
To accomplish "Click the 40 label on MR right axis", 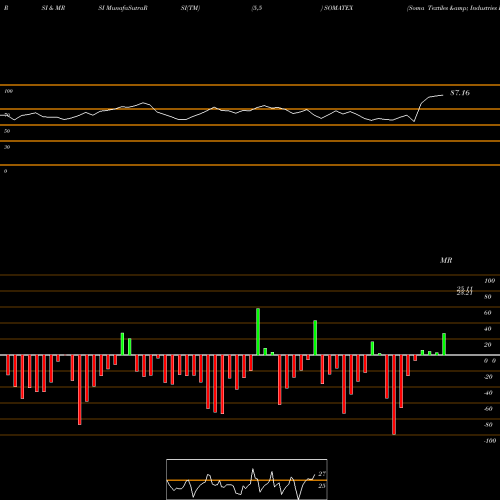I will click(x=488, y=329).
